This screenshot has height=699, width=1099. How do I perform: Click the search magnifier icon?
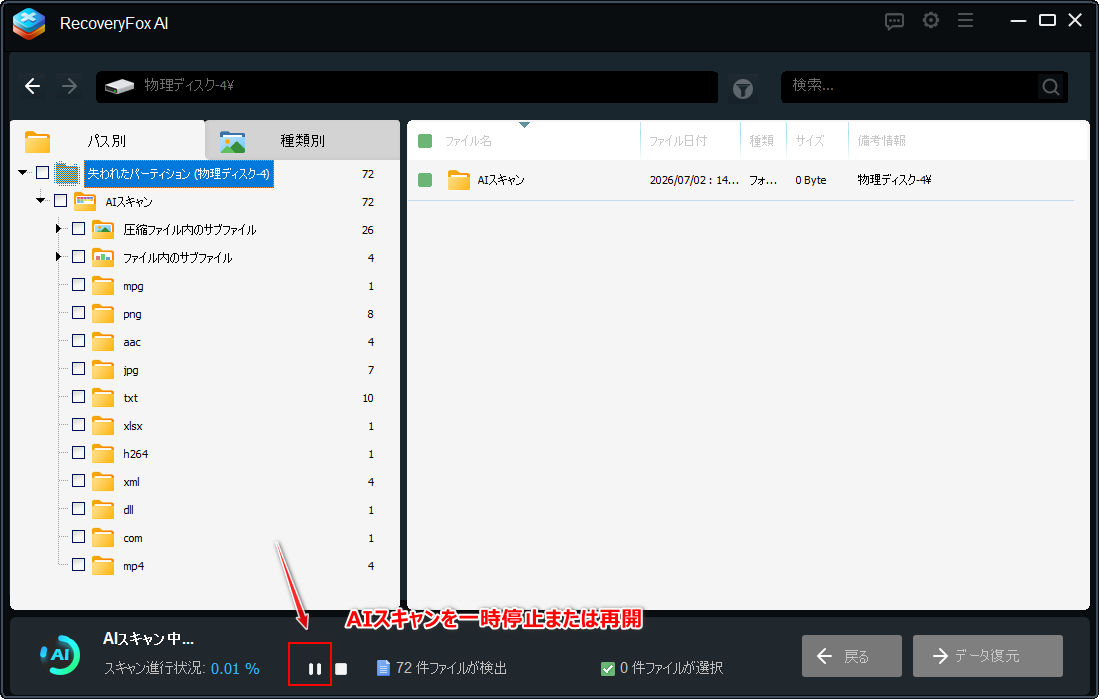(1051, 87)
